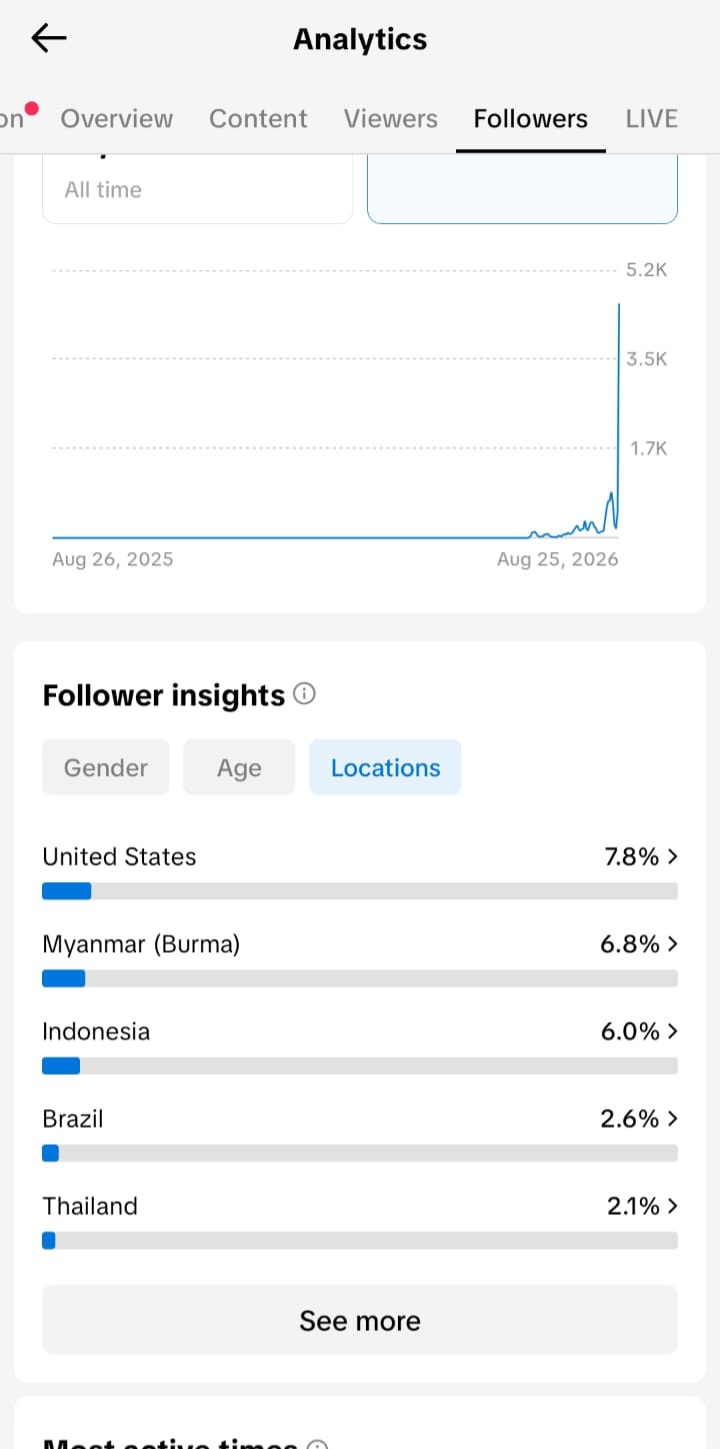This screenshot has height=1449, width=720.
Task: Go to the LIVE tab
Action: (x=652, y=119)
